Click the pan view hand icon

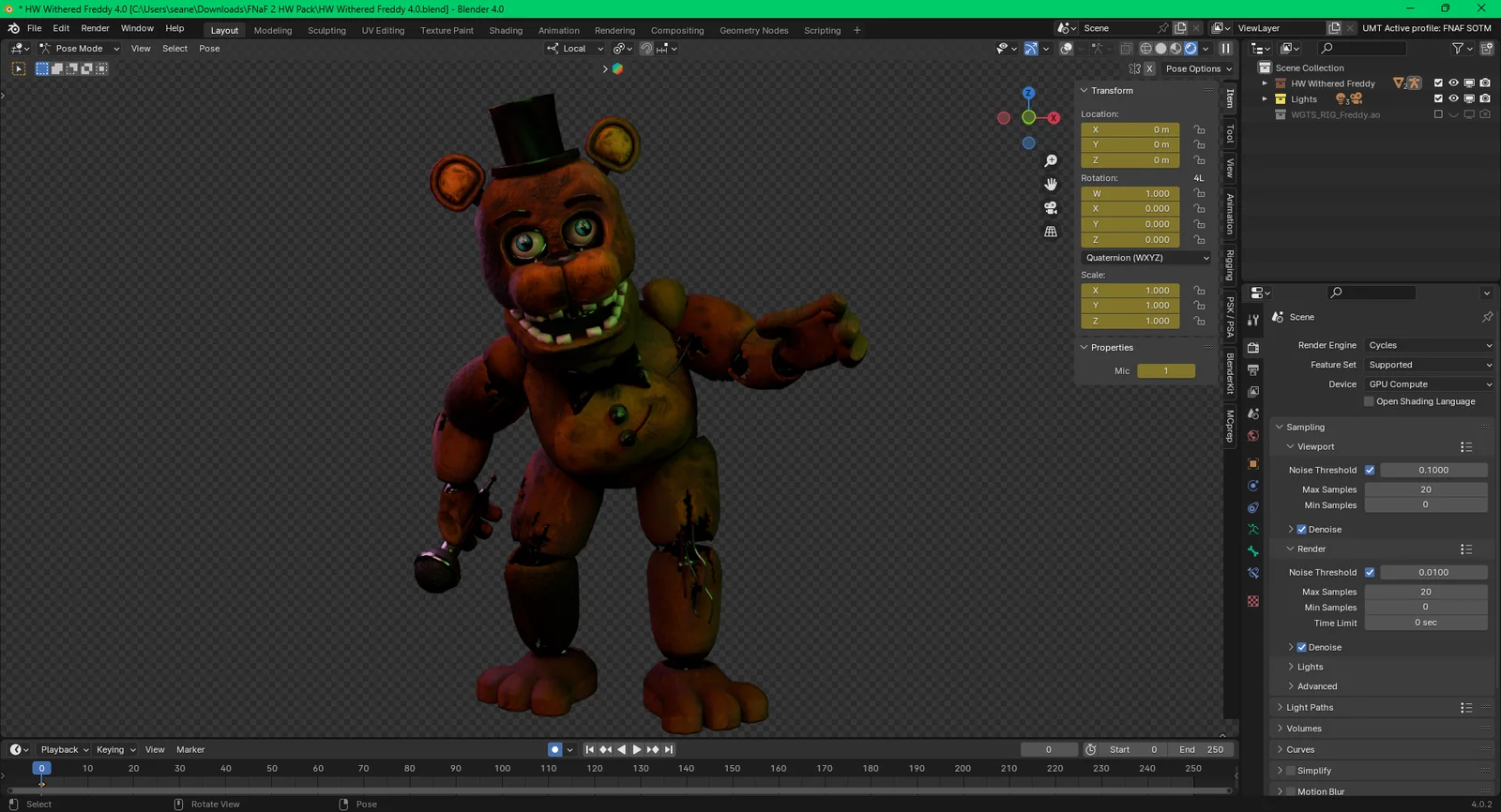point(1051,185)
